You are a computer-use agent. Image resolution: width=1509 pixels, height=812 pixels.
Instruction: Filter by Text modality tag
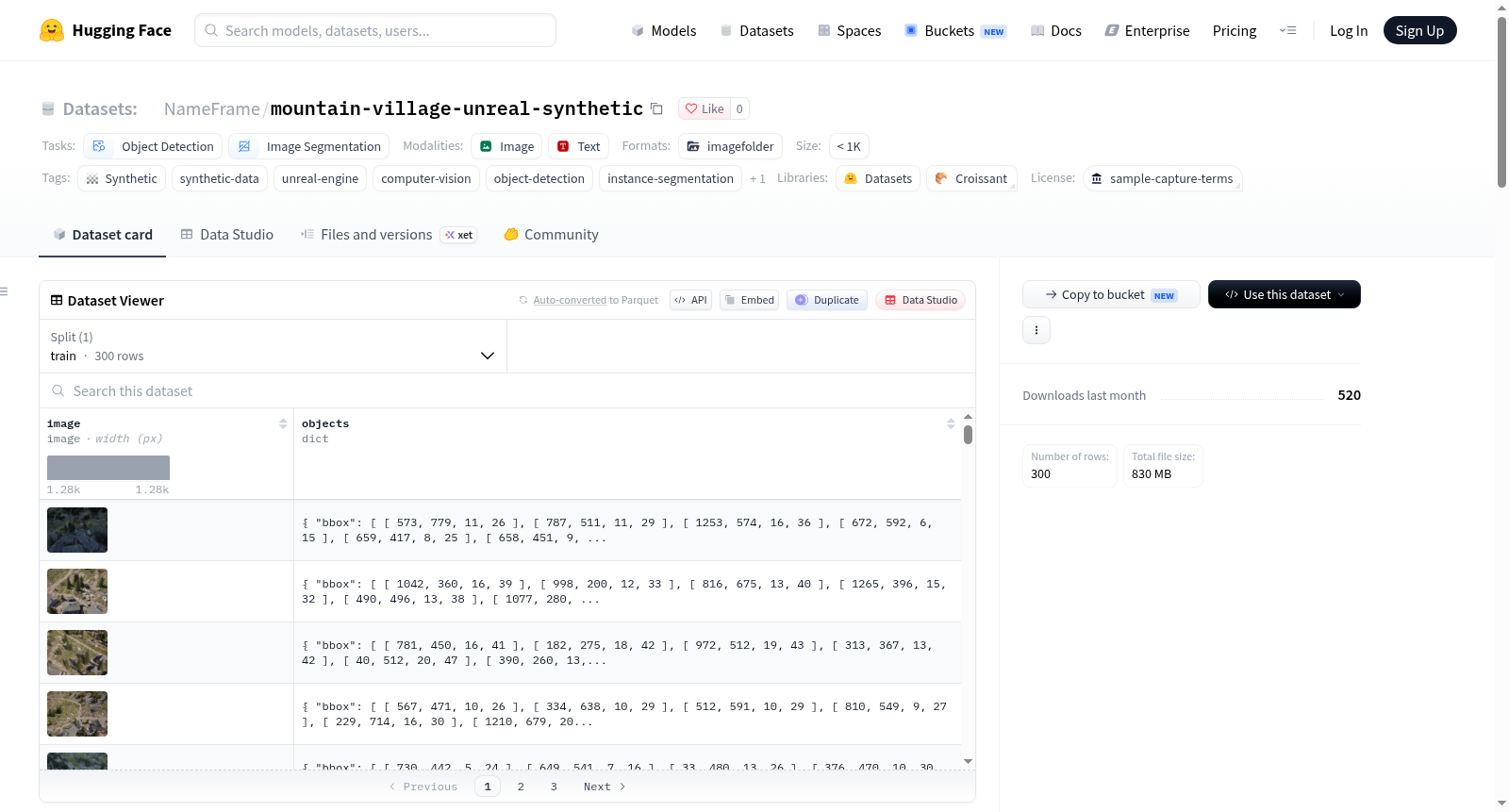pos(578,146)
